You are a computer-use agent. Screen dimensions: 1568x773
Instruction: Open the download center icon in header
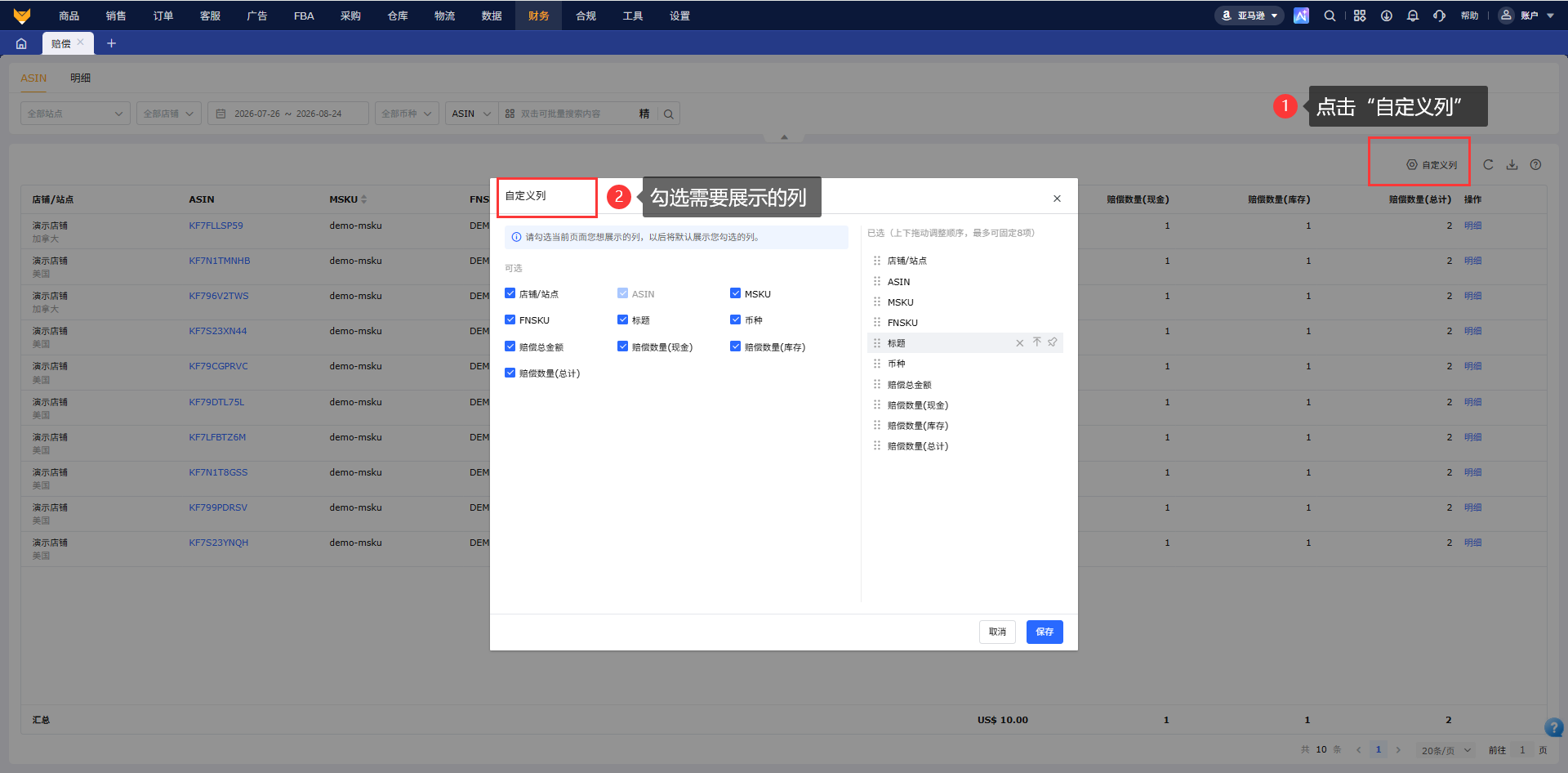pyautogui.click(x=1387, y=16)
